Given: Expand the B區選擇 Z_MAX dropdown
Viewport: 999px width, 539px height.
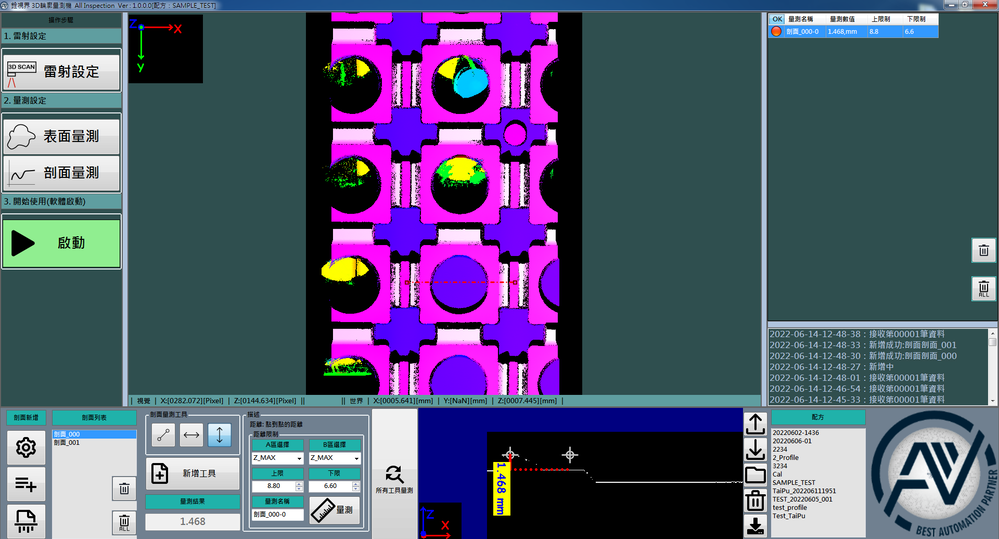Looking at the screenshot, I should (355, 458).
